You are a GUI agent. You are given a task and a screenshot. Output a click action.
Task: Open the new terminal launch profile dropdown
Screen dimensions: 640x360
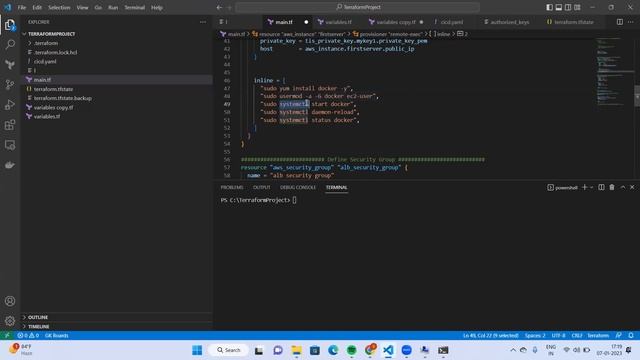tap(591, 187)
